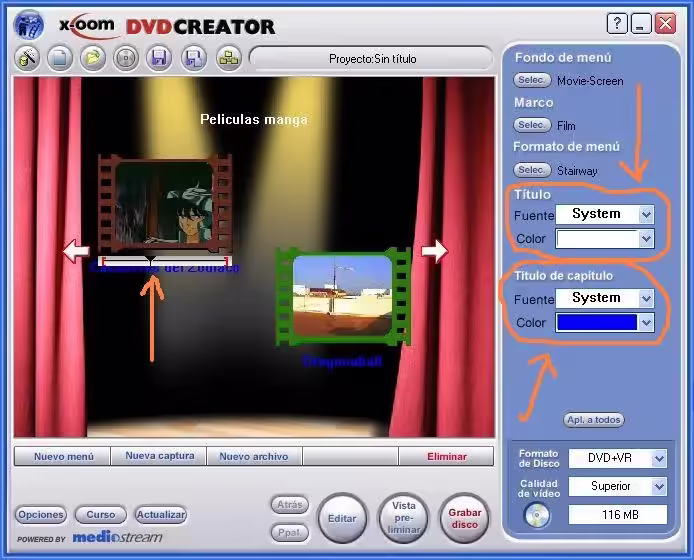694x560 pixels.
Task: Click the Apl. a todos button
Action: point(594,420)
